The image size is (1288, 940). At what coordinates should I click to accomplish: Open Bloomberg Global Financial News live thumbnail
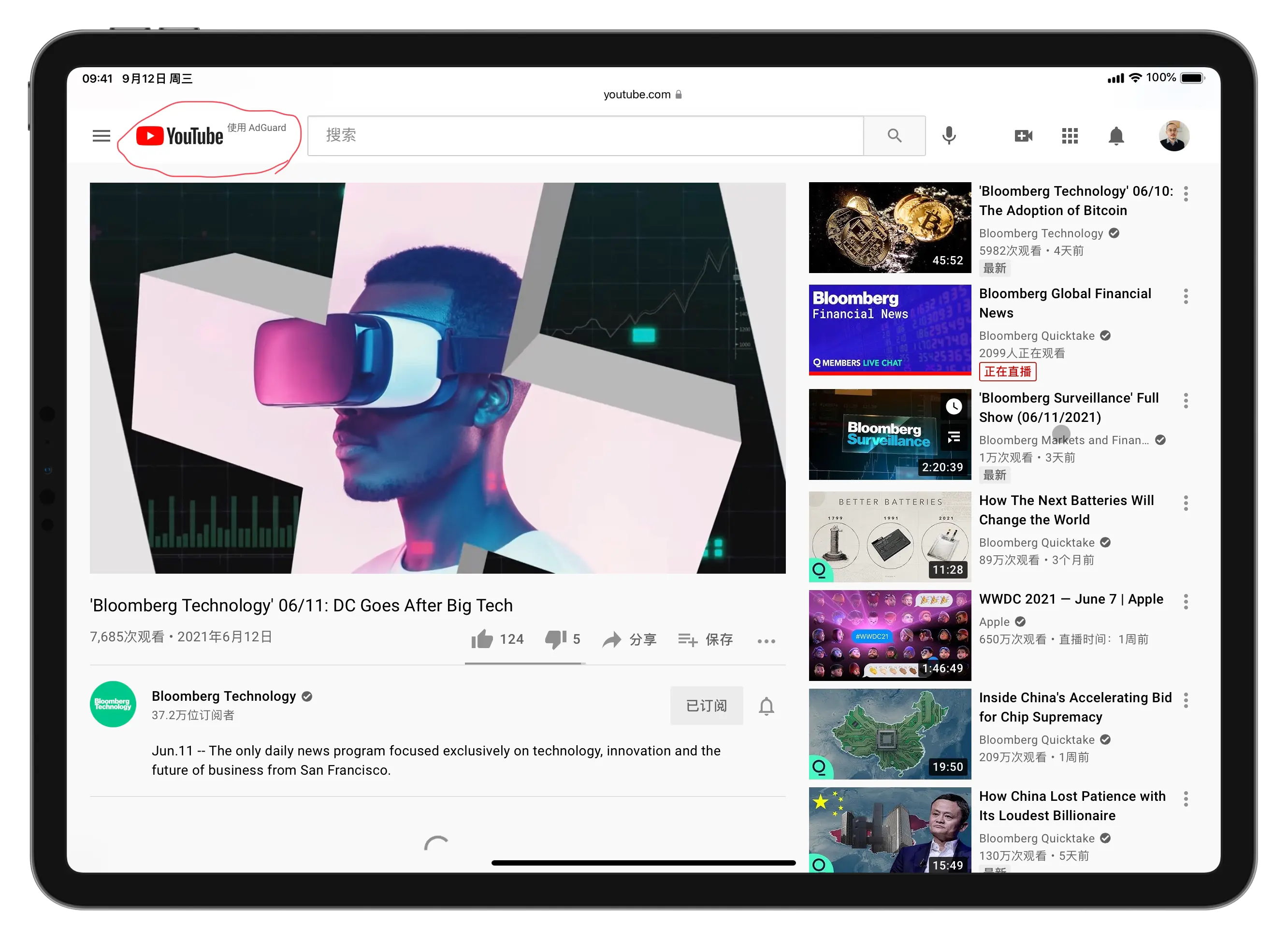[890, 330]
